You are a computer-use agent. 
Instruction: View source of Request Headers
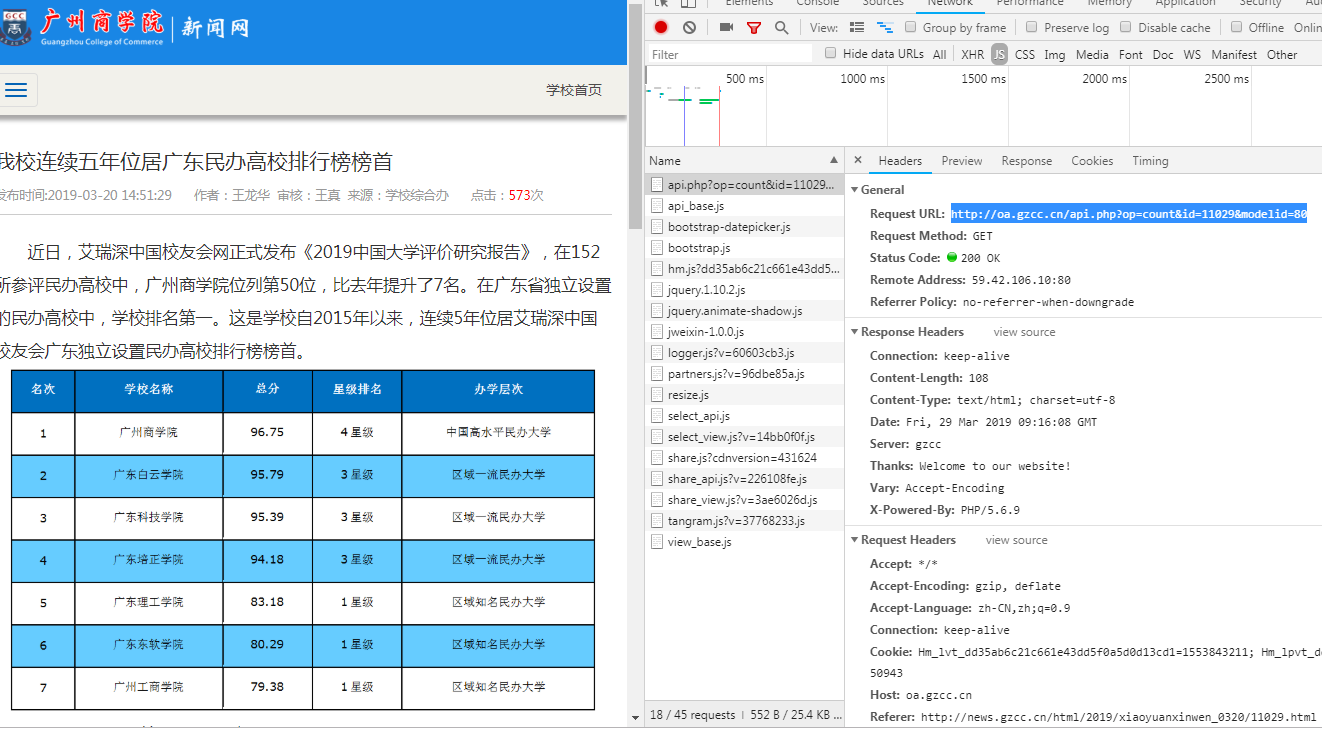(x=1017, y=540)
